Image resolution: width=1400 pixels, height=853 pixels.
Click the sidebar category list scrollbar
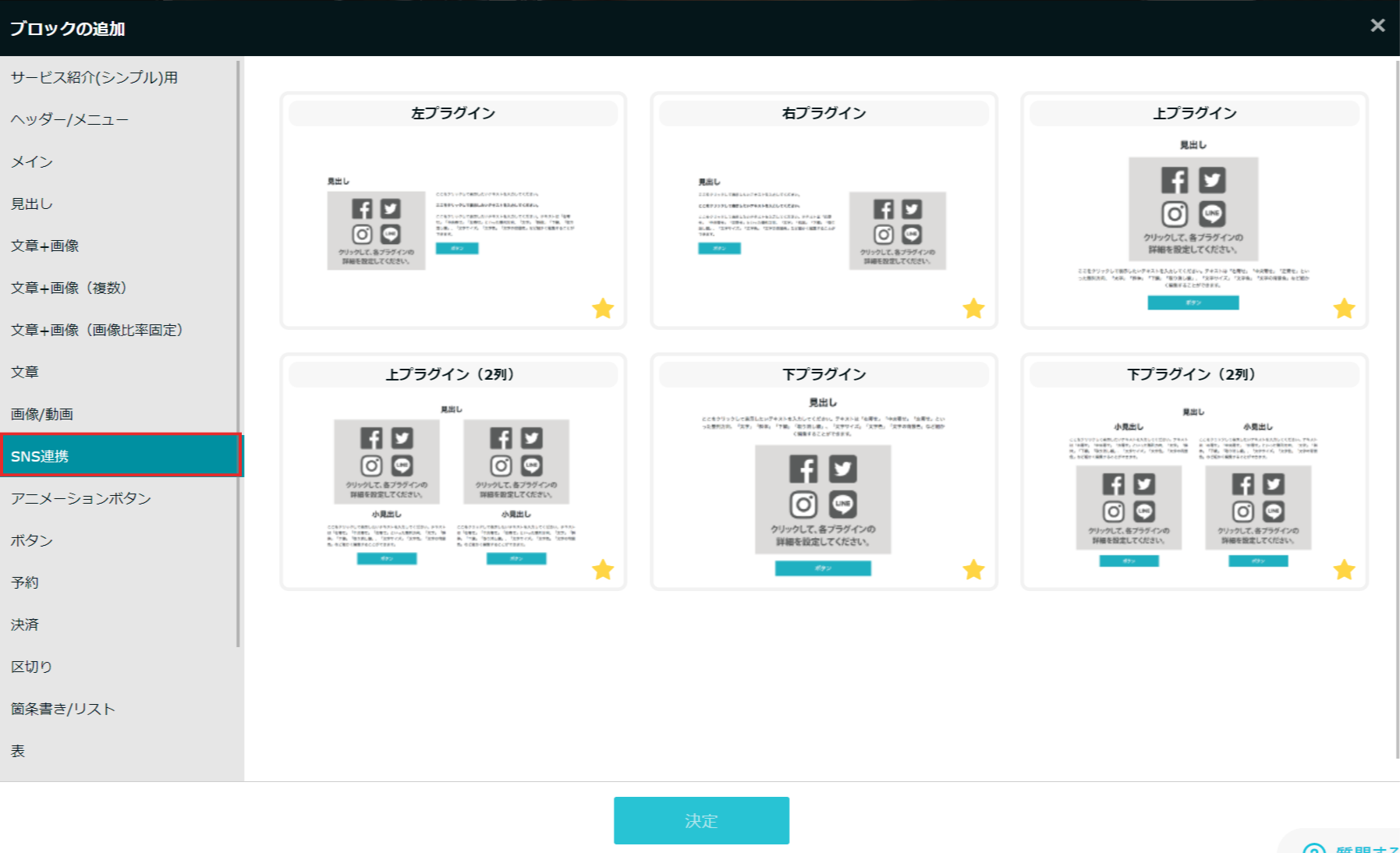click(239, 352)
